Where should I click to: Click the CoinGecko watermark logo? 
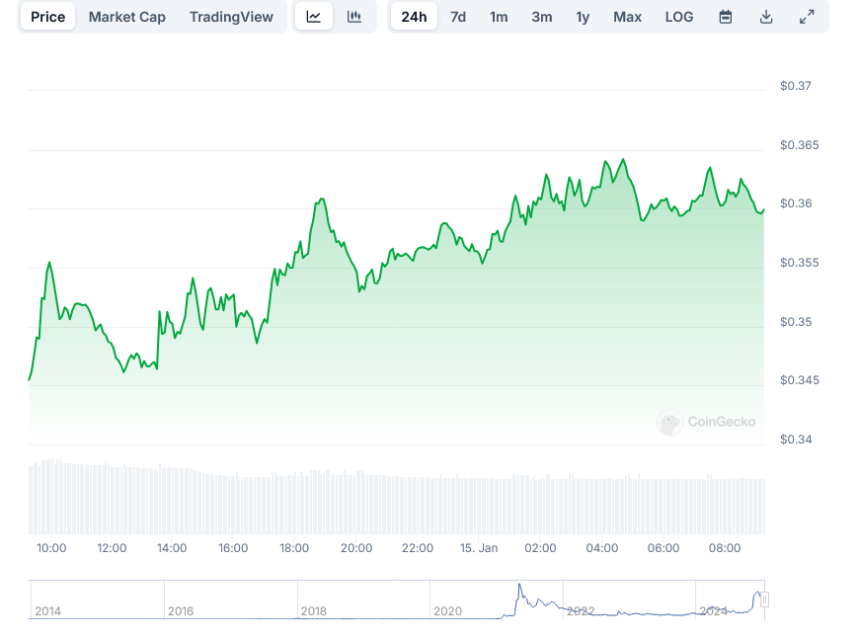click(707, 422)
